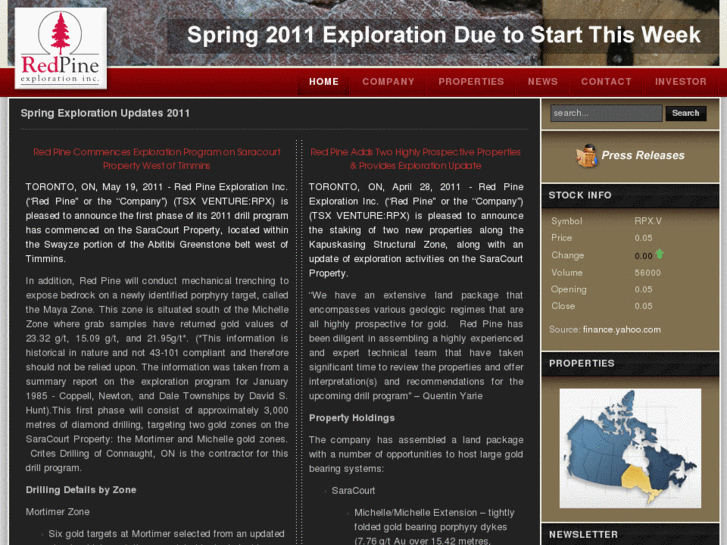Click the Mortimer Zone text
727x545 pixels.
point(57,512)
